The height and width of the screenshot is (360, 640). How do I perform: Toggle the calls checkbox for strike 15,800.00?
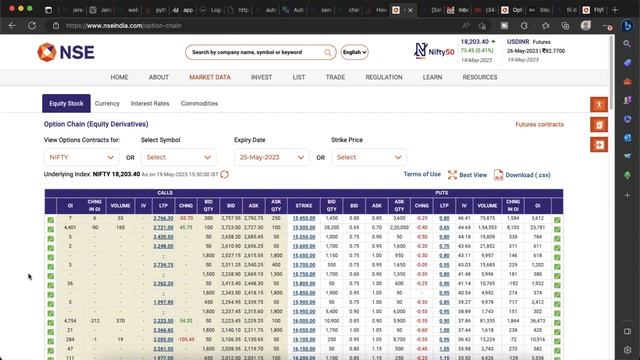coord(51,285)
